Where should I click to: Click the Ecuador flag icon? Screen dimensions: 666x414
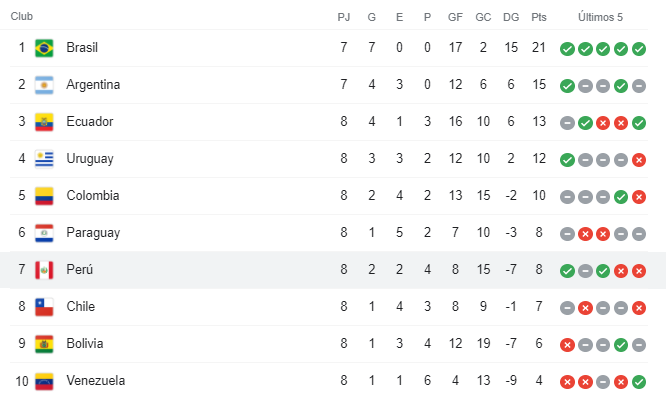pos(44,122)
